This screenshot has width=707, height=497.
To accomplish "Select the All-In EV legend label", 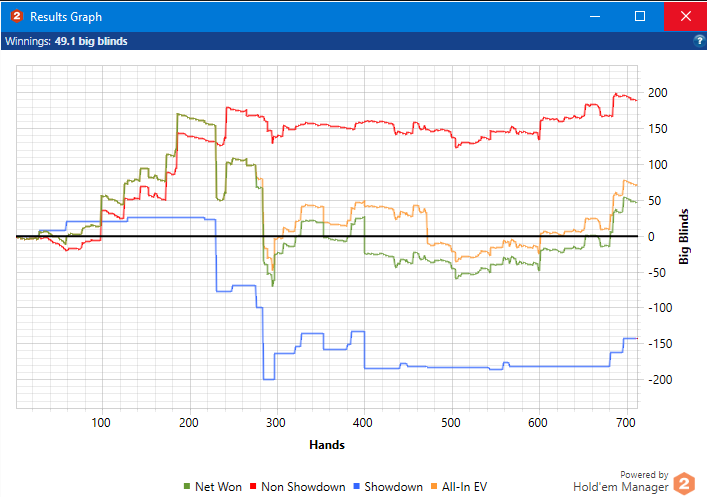I will (464, 487).
